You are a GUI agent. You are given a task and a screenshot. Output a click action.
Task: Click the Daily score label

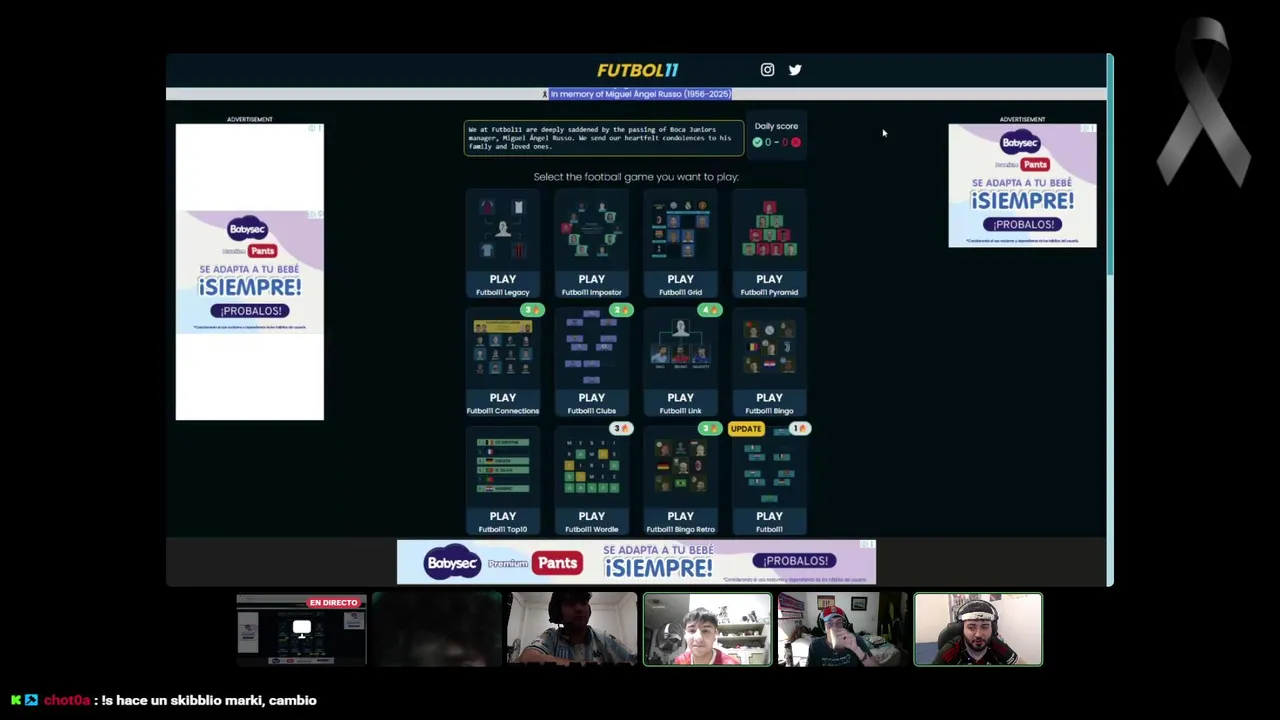[x=776, y=126]
